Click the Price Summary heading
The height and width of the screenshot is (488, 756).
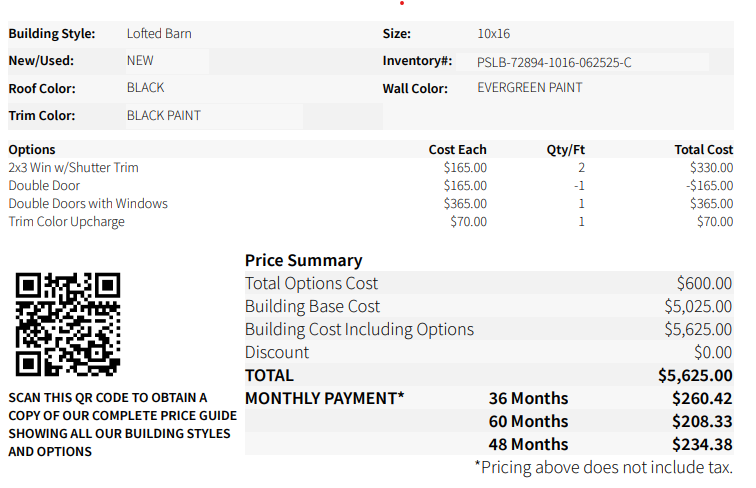(x=303, y=261)
